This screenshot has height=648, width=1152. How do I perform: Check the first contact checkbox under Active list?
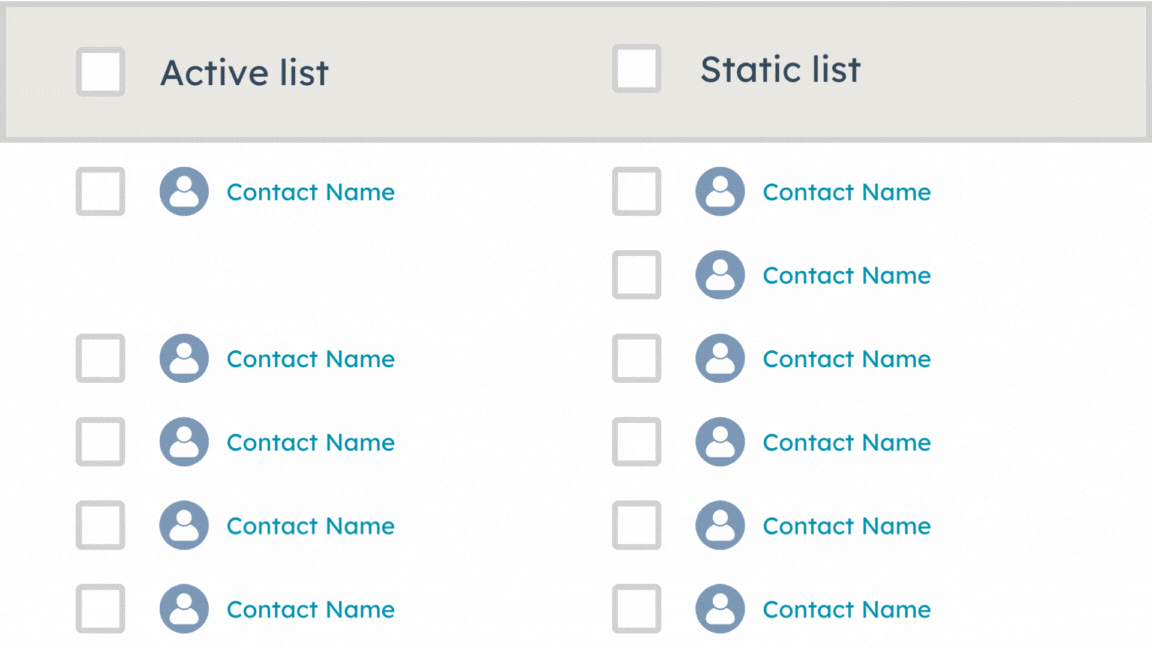click(100, 192)
